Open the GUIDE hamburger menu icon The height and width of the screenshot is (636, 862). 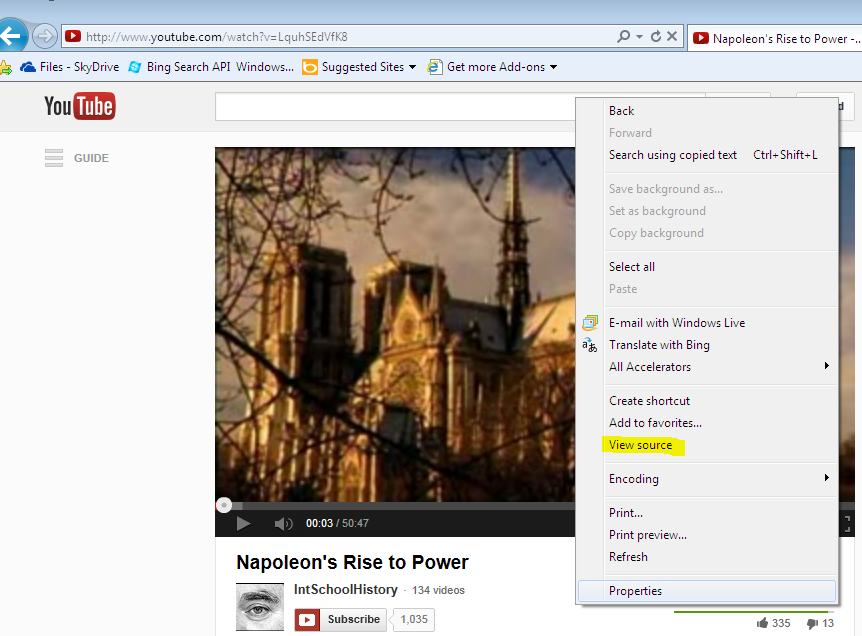[x=54, y=158]
